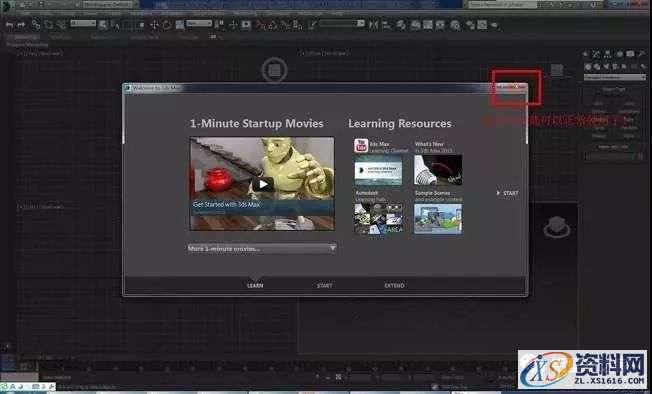Open the Modify command panel tab

point(596,54)
